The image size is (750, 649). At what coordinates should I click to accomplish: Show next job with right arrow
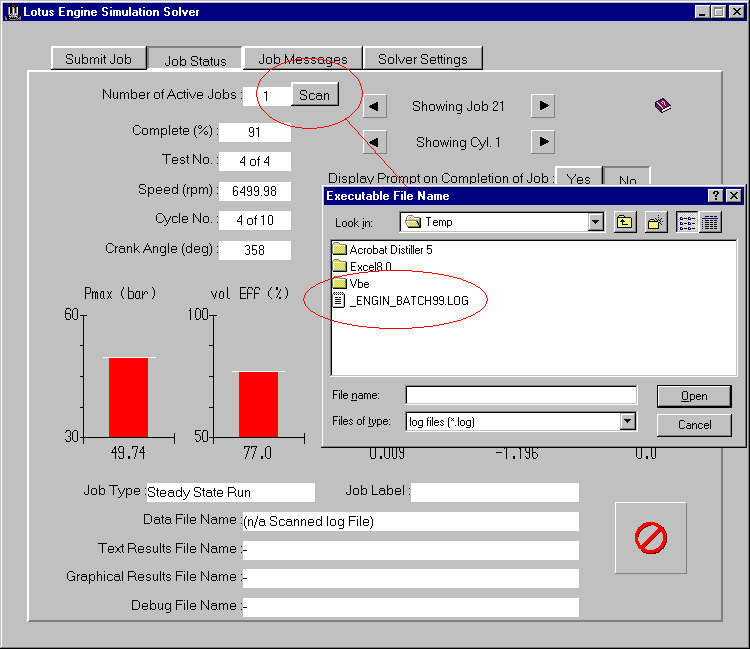[x=543, y=106]
